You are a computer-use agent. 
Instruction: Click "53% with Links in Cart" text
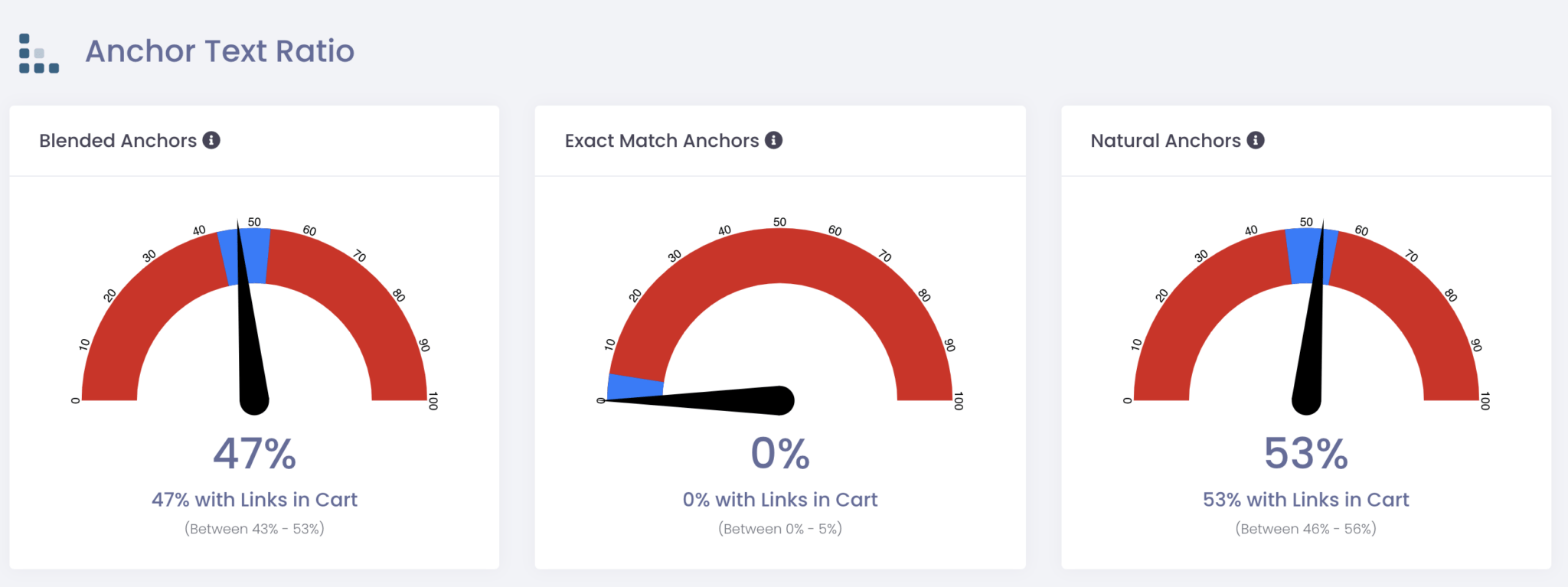(x=1305, y=500)
